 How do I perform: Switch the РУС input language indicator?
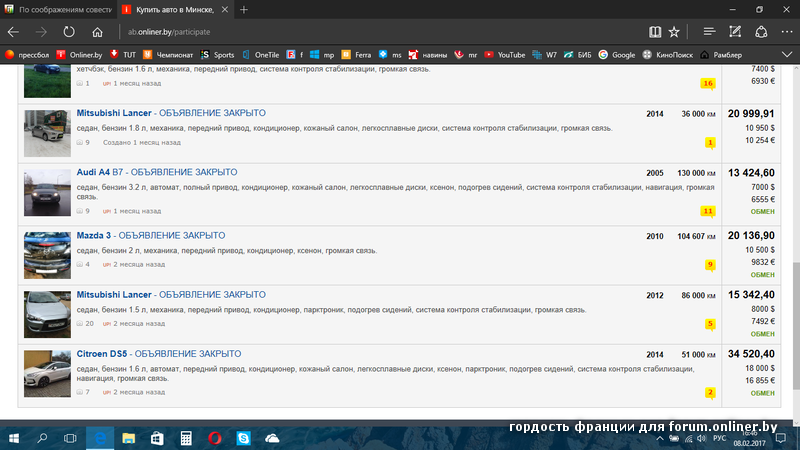[719, 439]
